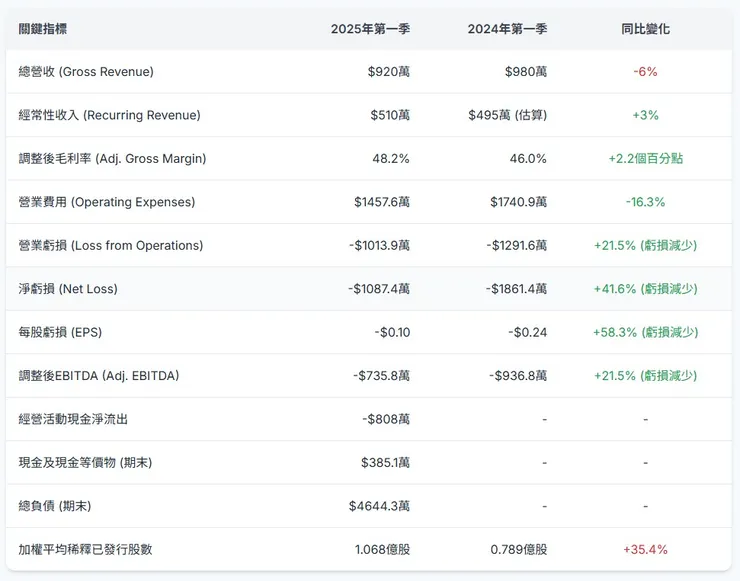Click the 關鍵指標 column header
Viewport: 740px width, 581px height.
[x=42, y=29]
